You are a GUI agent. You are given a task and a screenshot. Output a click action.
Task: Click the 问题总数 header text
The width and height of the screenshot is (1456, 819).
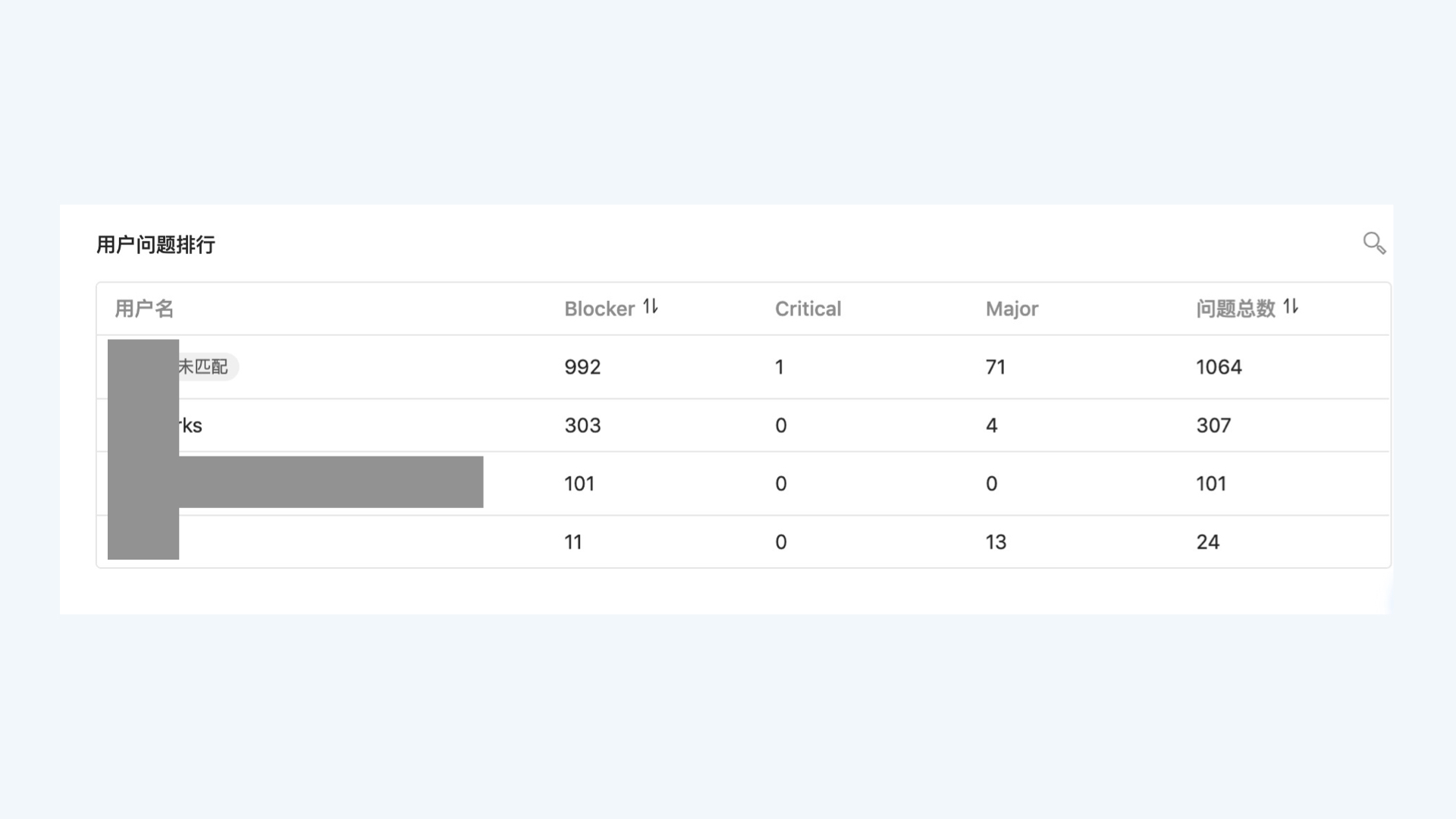1235,309
